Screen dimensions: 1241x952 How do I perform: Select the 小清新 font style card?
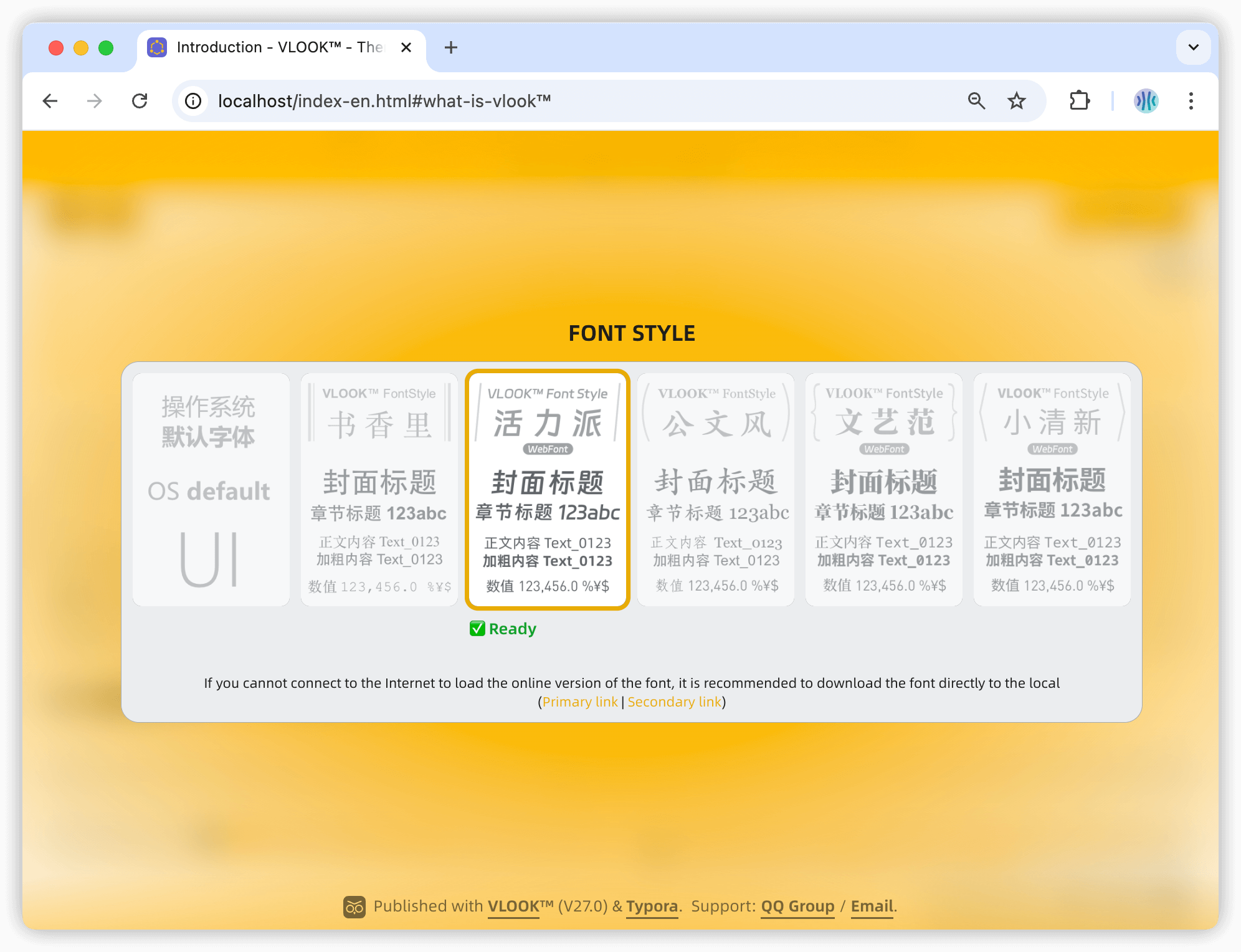tap(1052, 490)
